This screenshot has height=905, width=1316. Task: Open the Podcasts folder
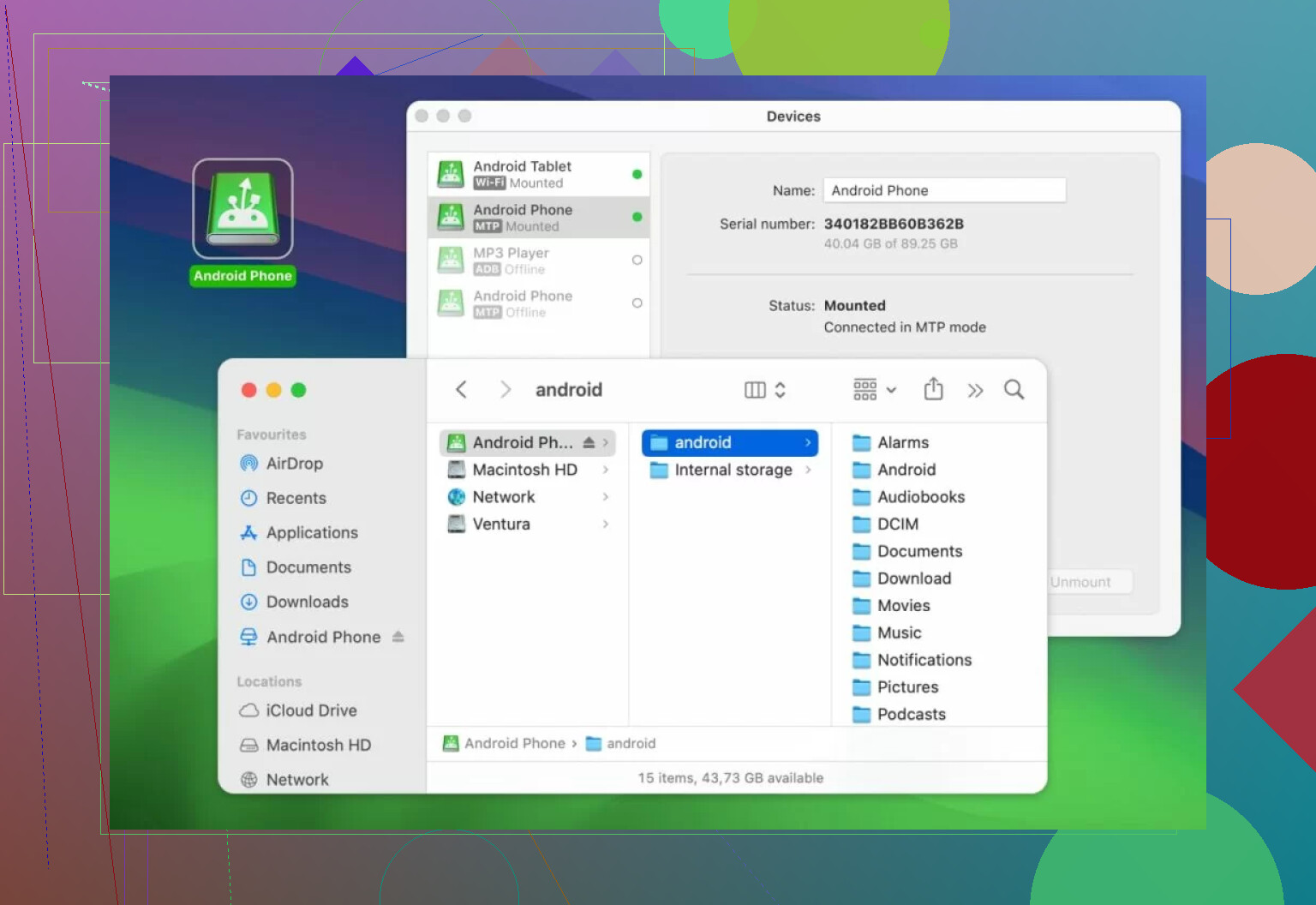(899, 715)
